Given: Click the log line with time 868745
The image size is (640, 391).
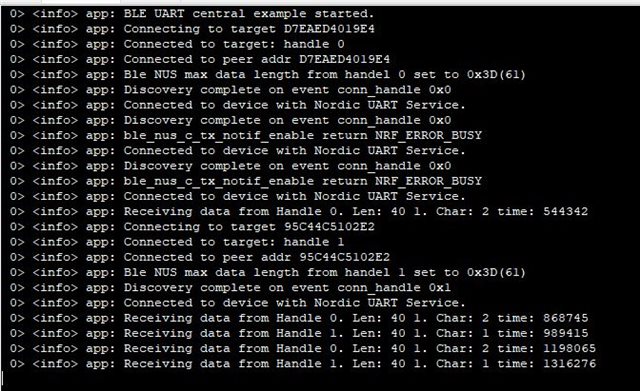Looking at the screenshot, I should point(298,318).
